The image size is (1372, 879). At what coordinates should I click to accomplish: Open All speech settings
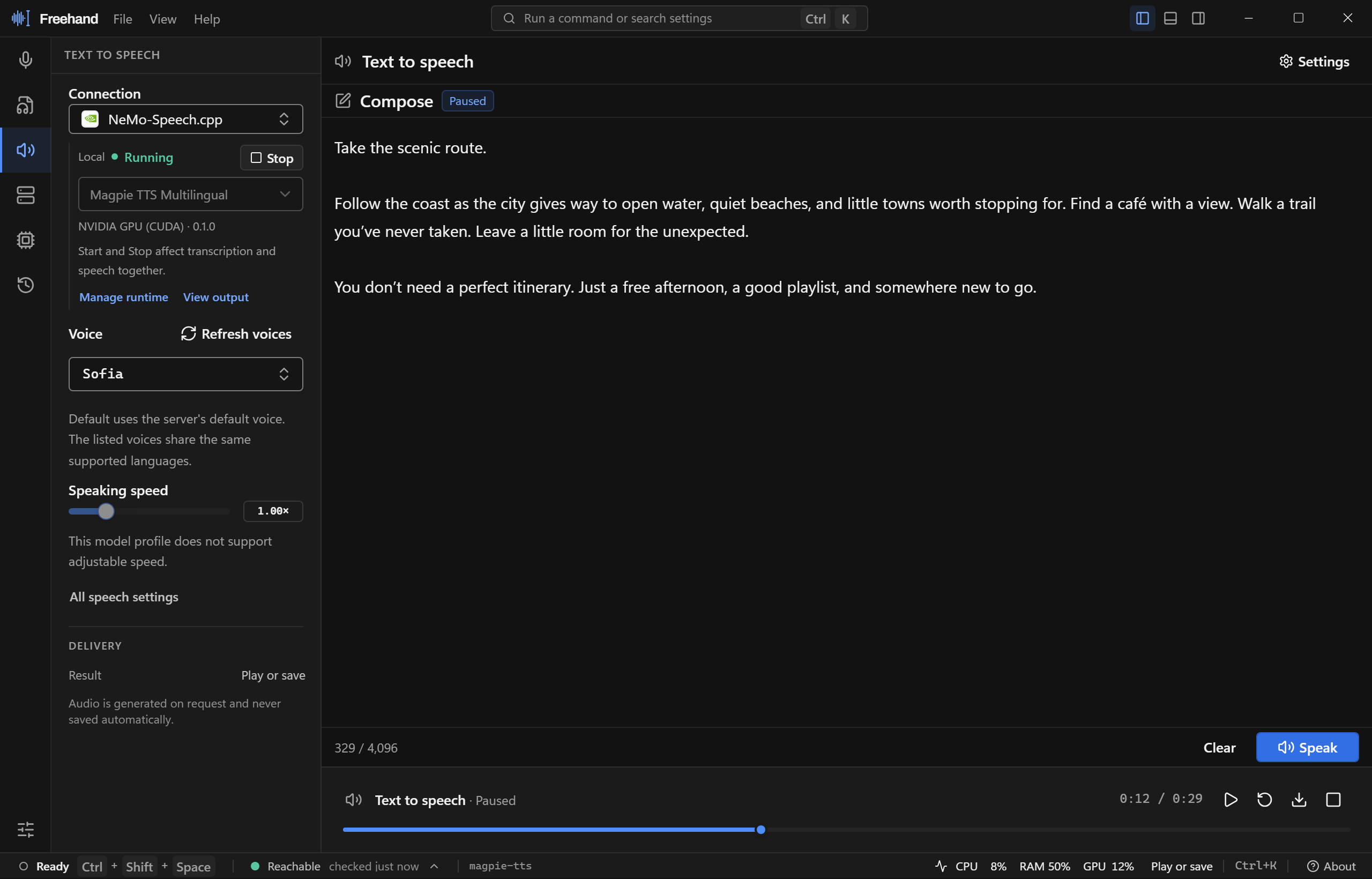pyautogui.click(x=124, y=597)
